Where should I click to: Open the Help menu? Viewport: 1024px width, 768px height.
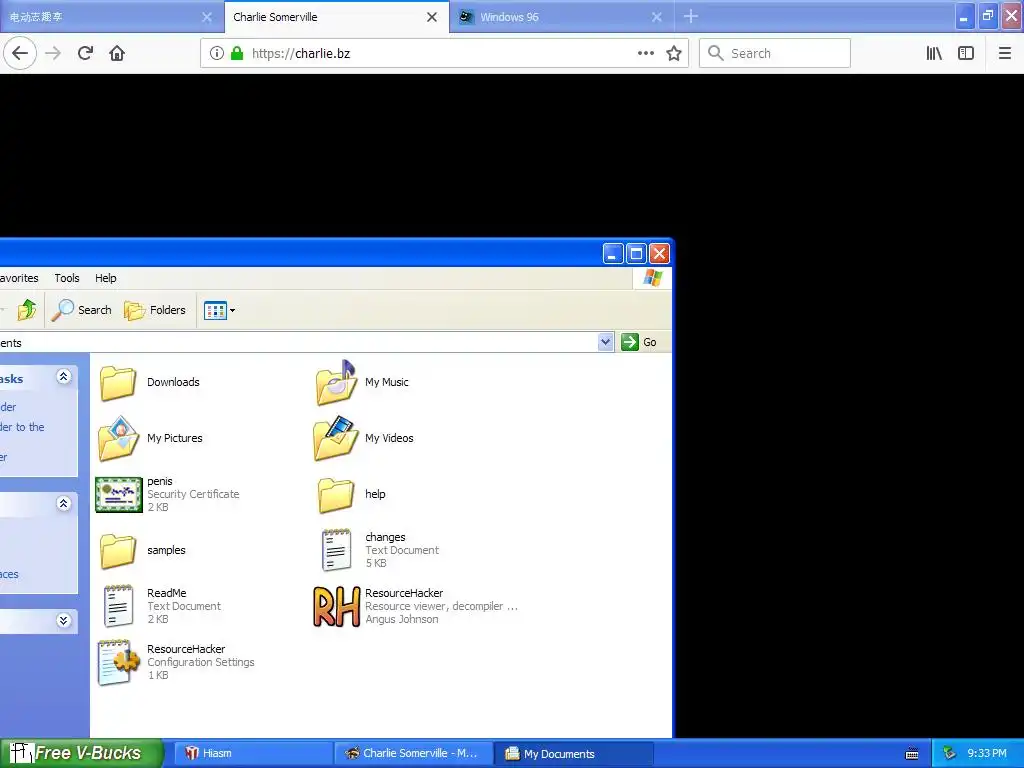pos(106,278)
